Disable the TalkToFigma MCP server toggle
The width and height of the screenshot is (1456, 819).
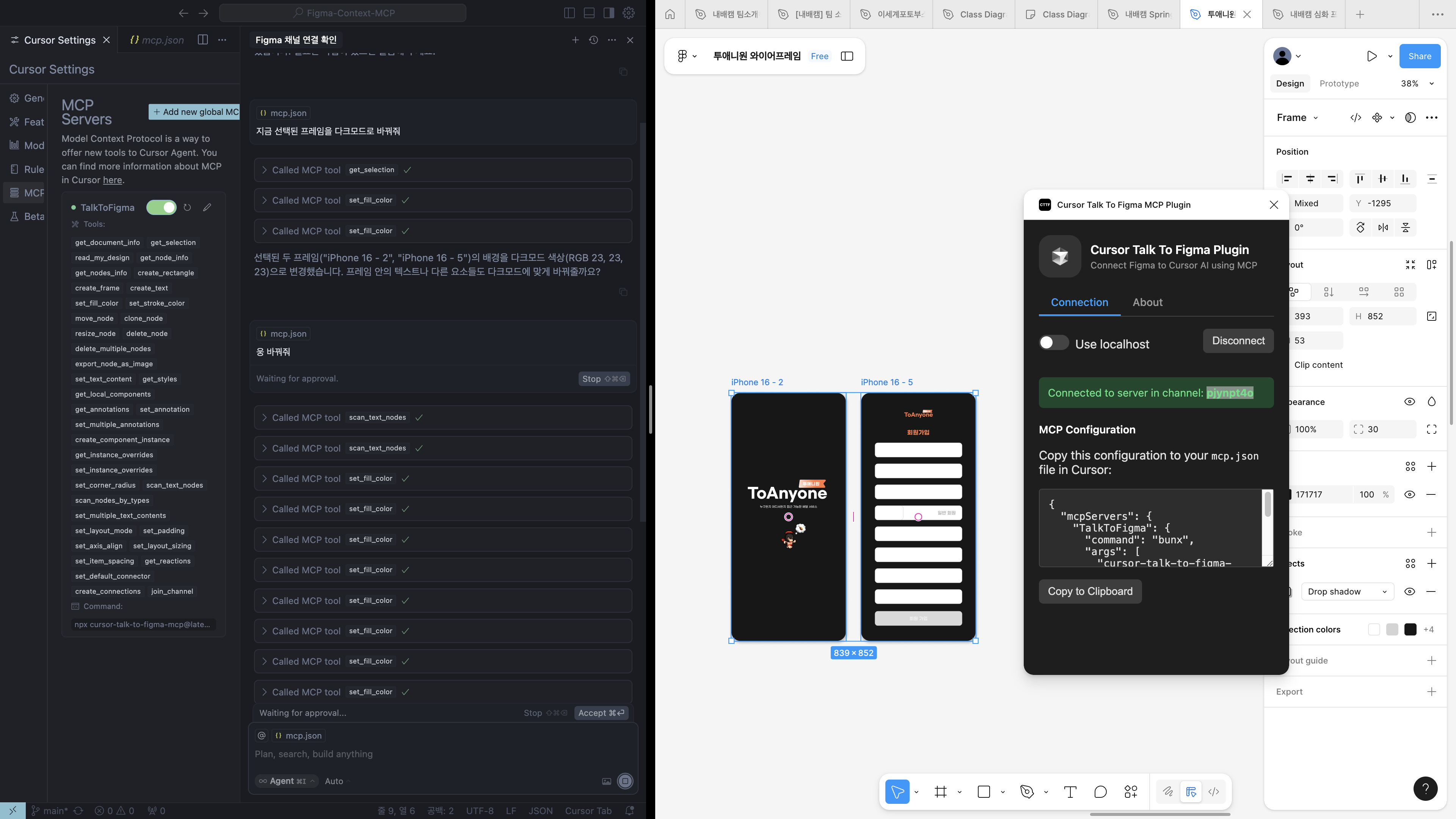point(162,207)
